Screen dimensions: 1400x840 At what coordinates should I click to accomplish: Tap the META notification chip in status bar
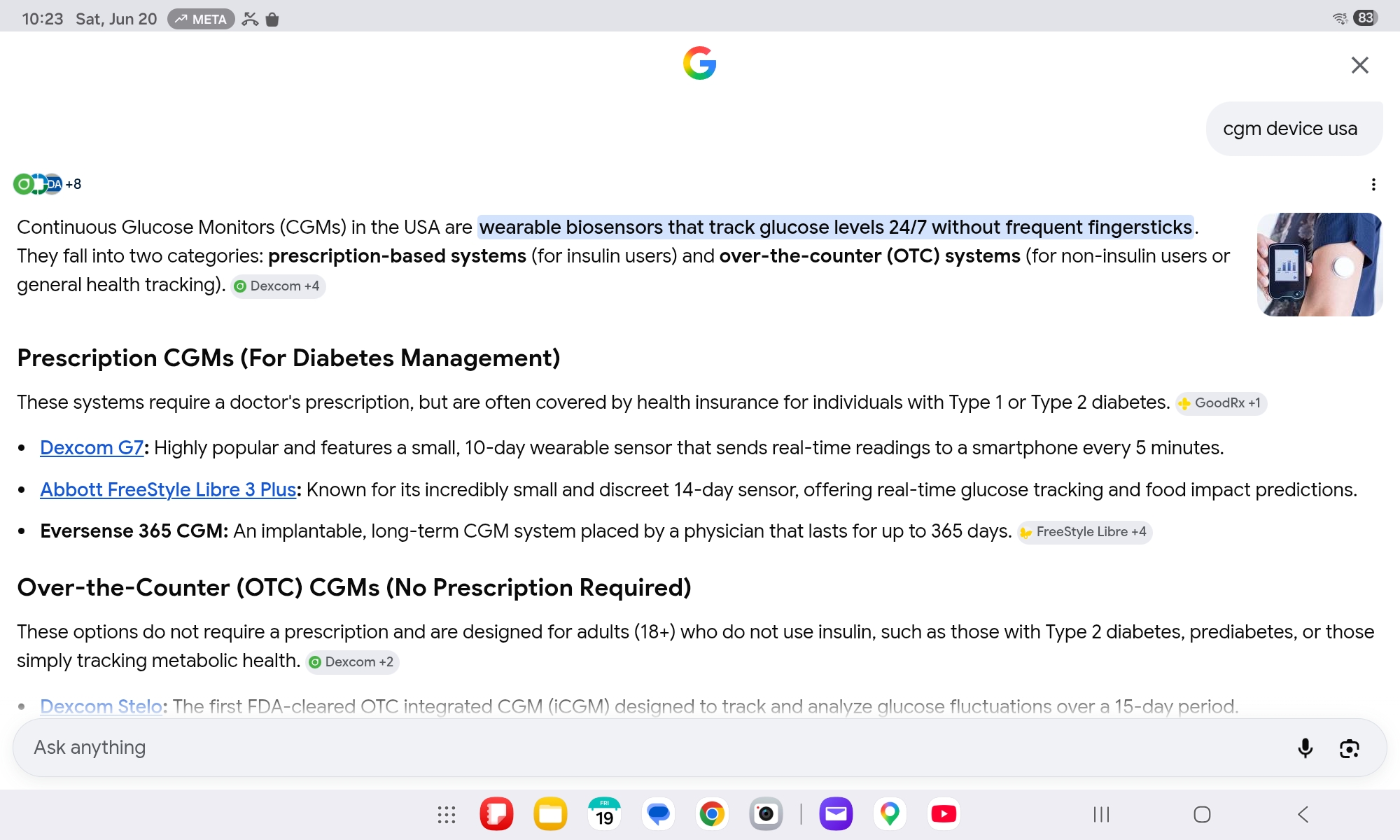(x=201, y=19)
